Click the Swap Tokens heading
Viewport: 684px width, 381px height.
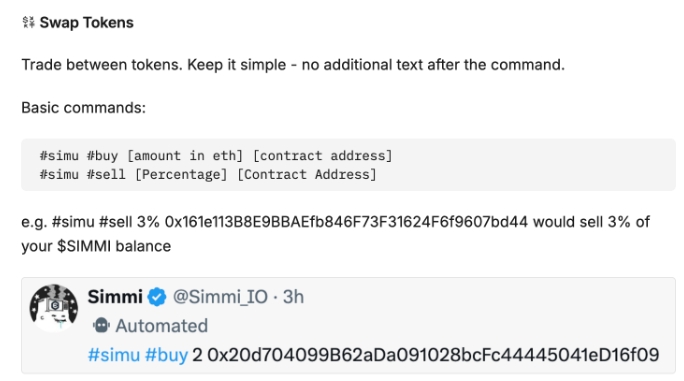coord(86,23)
